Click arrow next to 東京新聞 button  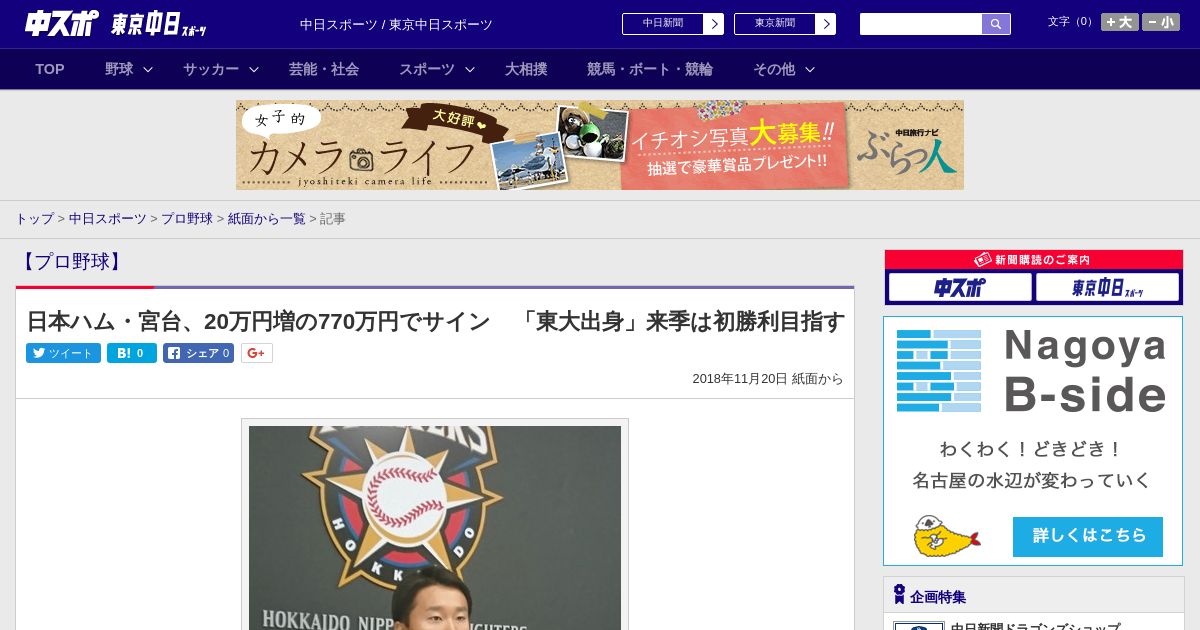tap(825, 24)
